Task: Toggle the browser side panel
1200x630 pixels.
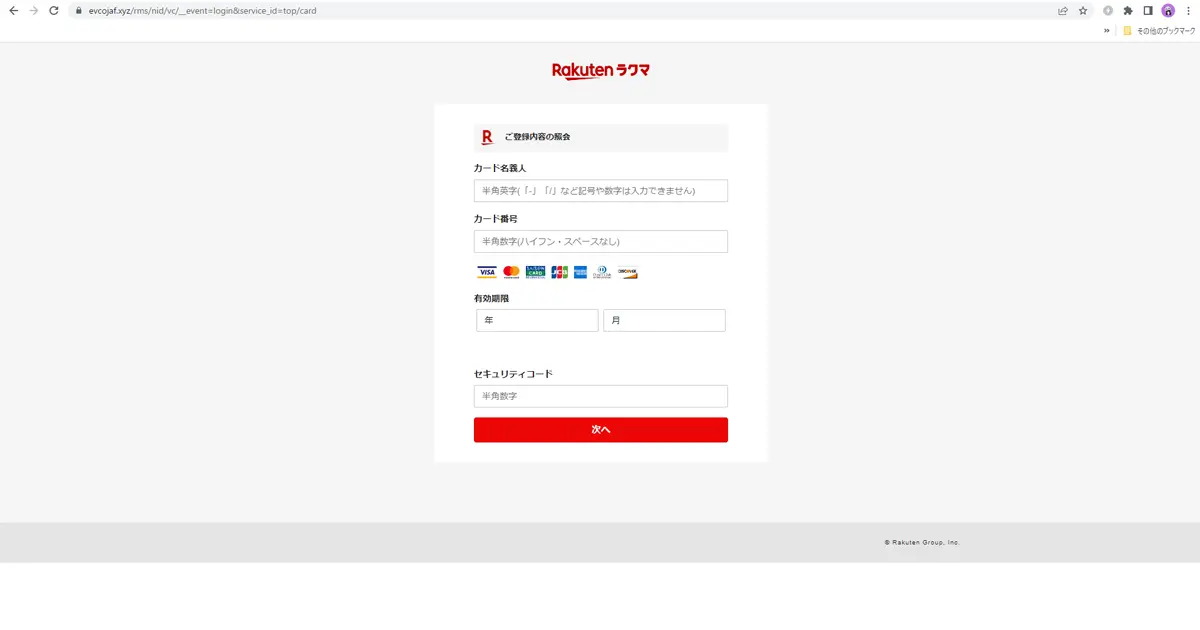Action: (1148, 11)
